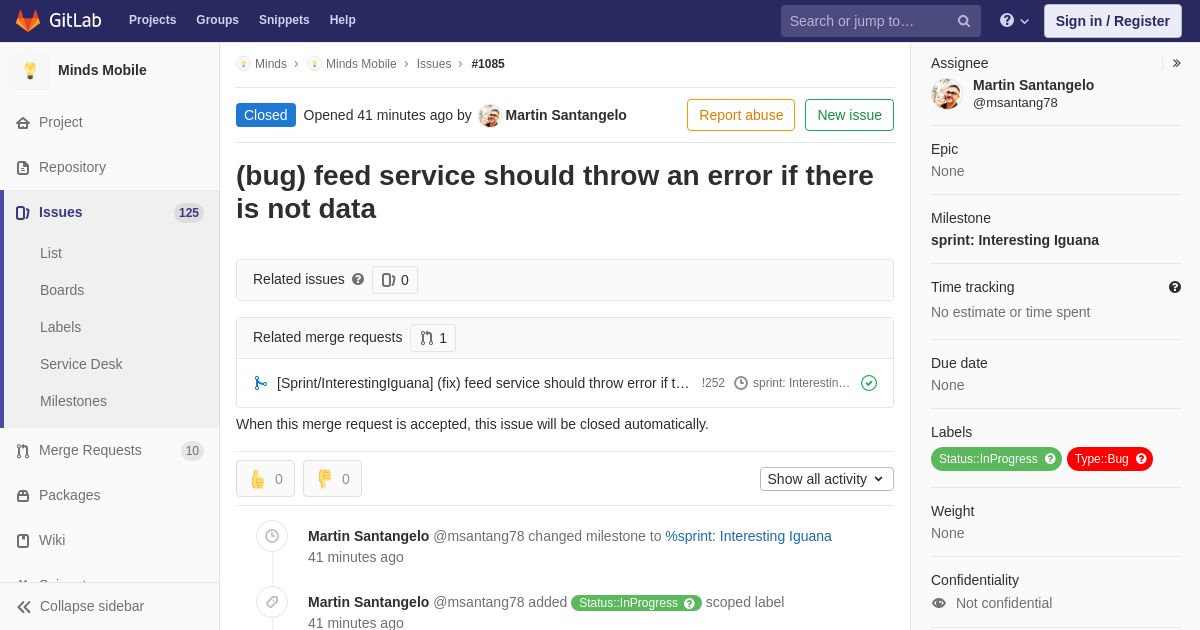This screenshot has height=630, width=1200.
Task: Click author avatar next to Martin Santangelo
Action: (x=489, y=115)
